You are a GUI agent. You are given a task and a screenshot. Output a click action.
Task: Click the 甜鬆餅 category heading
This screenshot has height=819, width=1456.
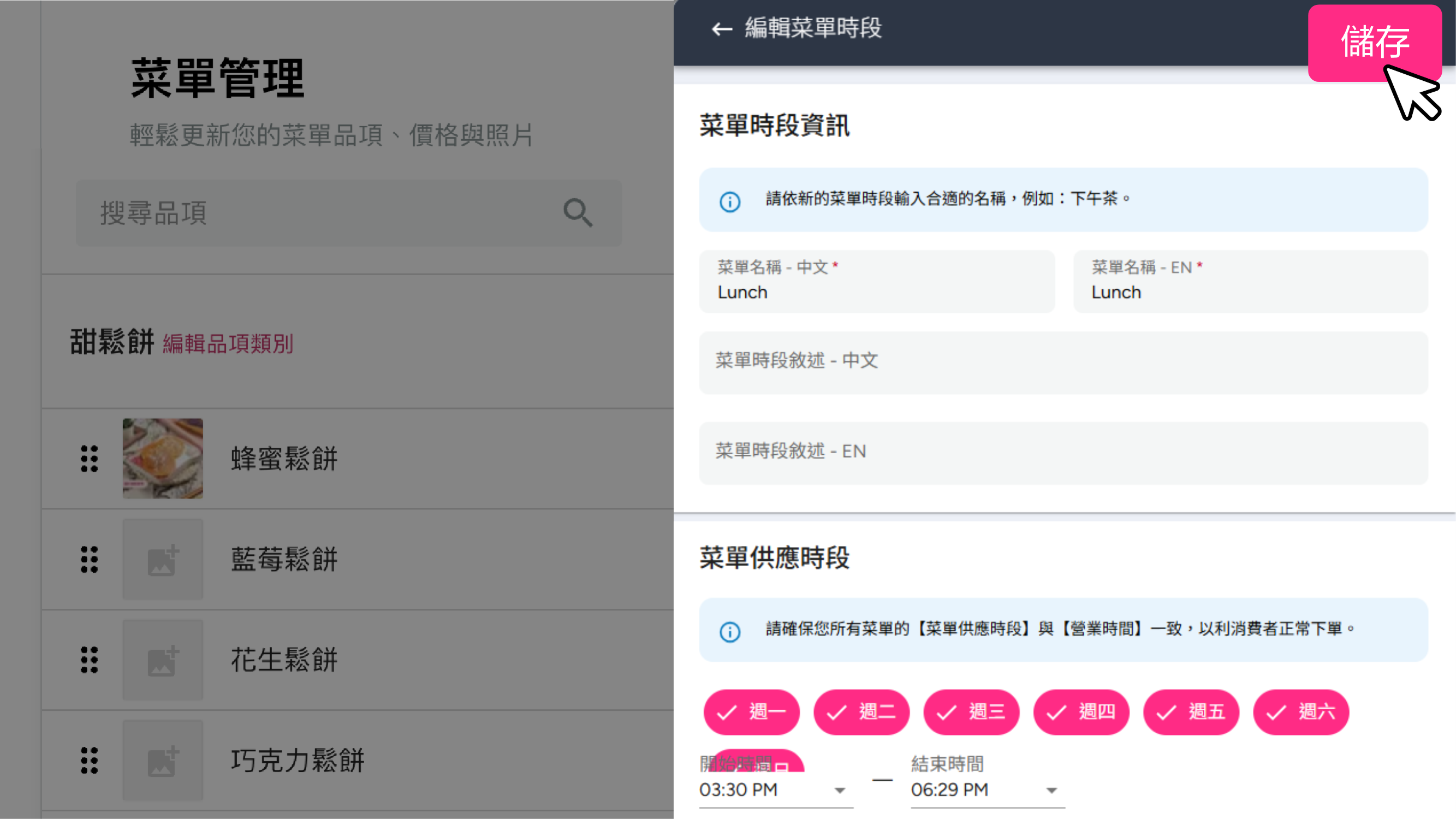[x=112, y=341]
